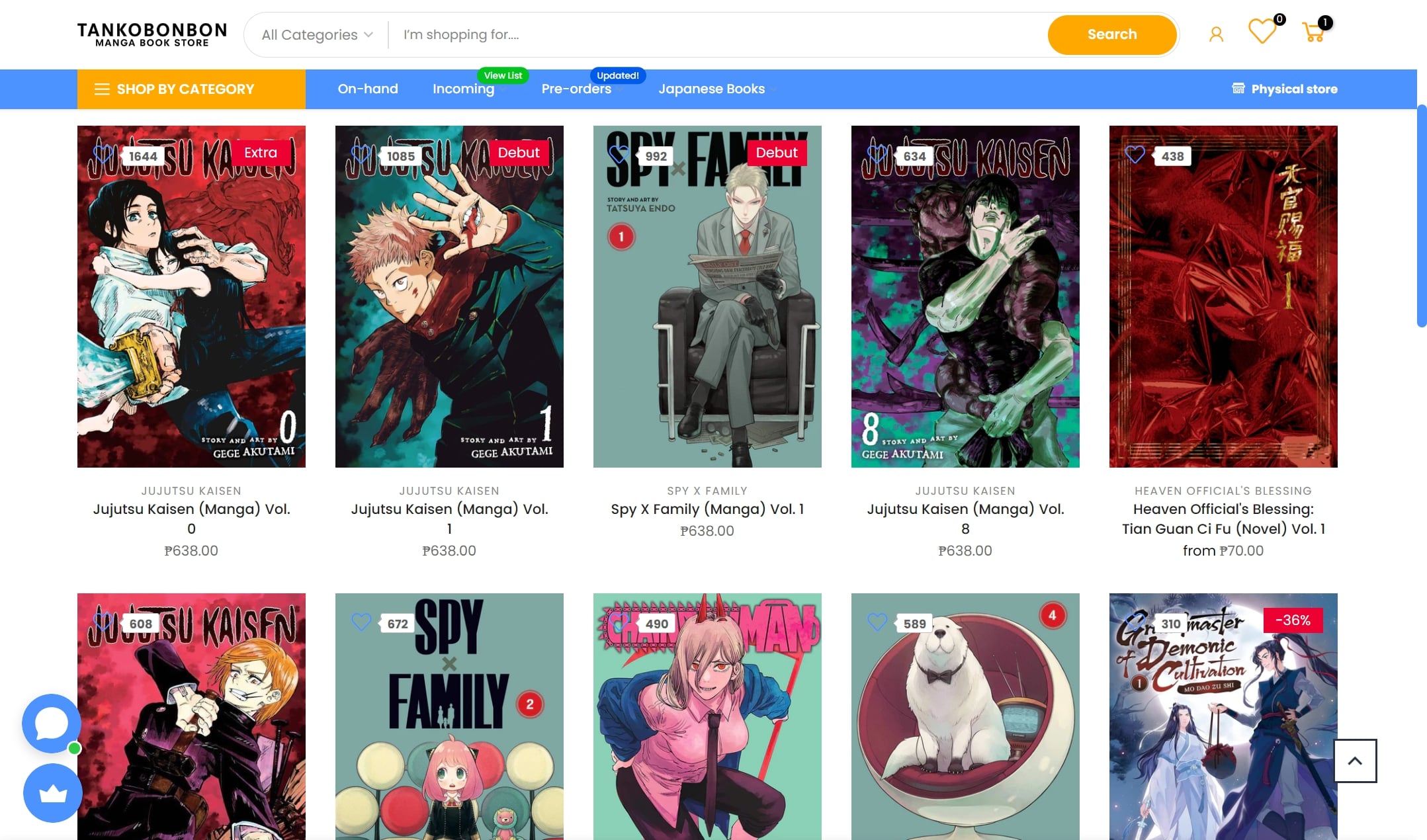Open the user account icon

[1216, 34]
